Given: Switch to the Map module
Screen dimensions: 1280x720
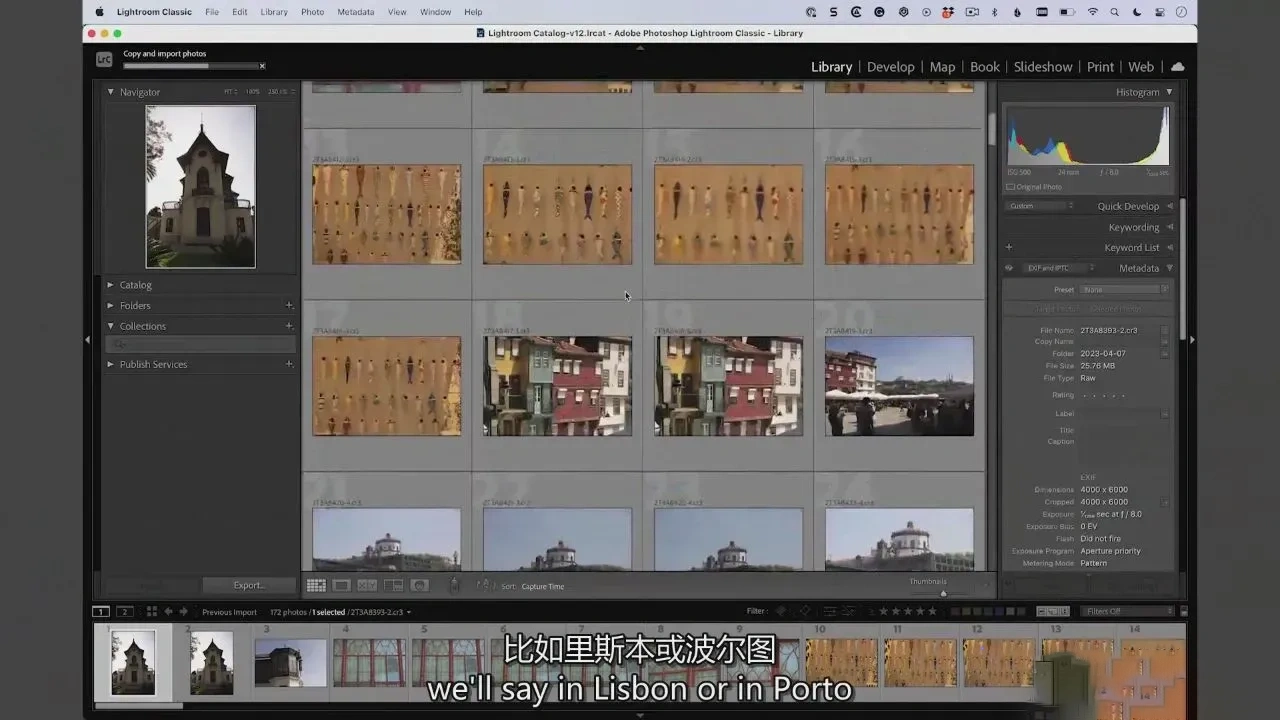Looking at the screenshot, I should pos(942,67).
